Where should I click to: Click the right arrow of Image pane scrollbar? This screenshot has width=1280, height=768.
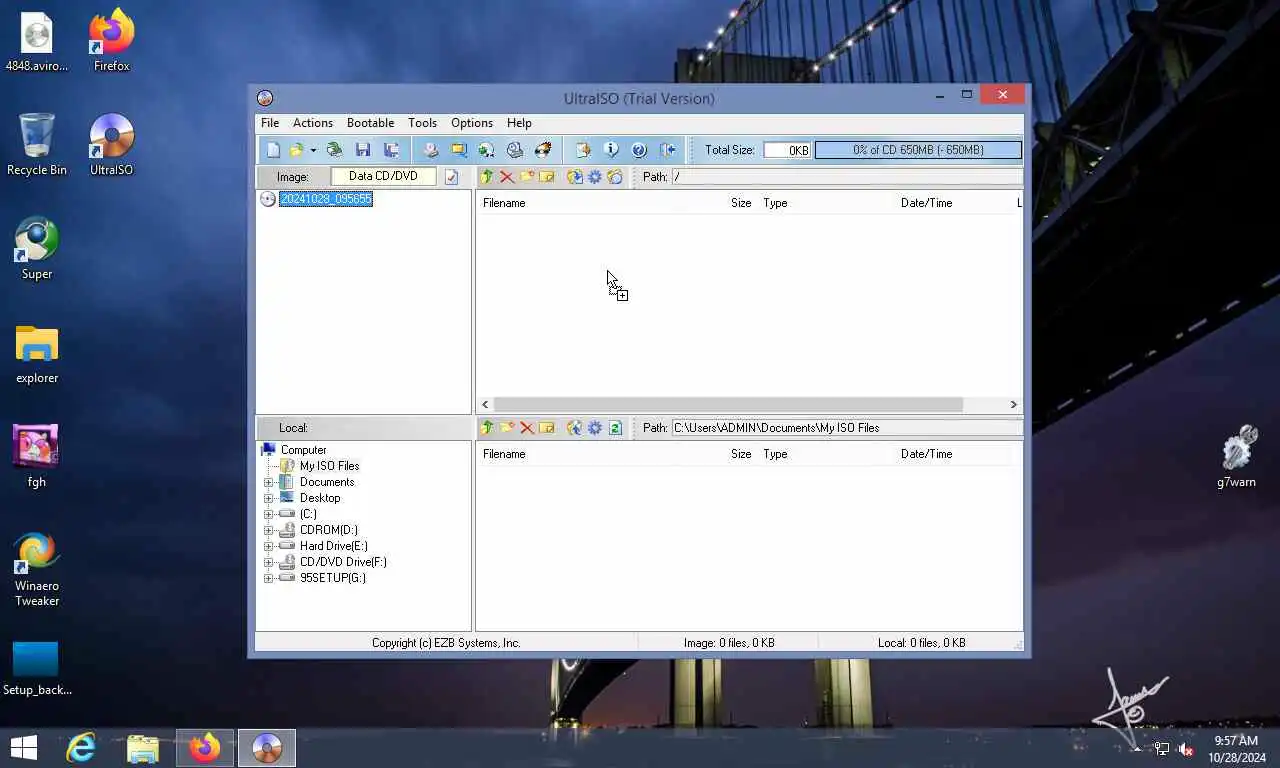coord(1013,405)
